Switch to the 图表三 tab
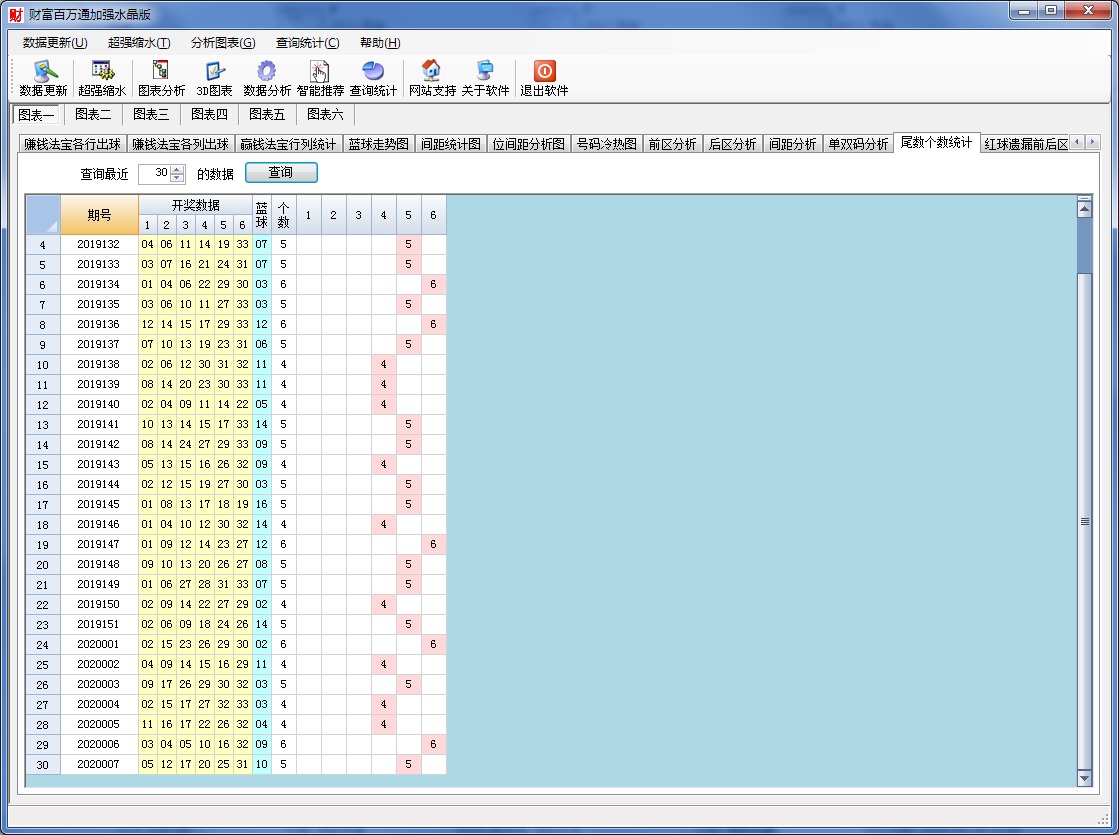The width and height of the screenshot is (1119, 835). point(151,114)
